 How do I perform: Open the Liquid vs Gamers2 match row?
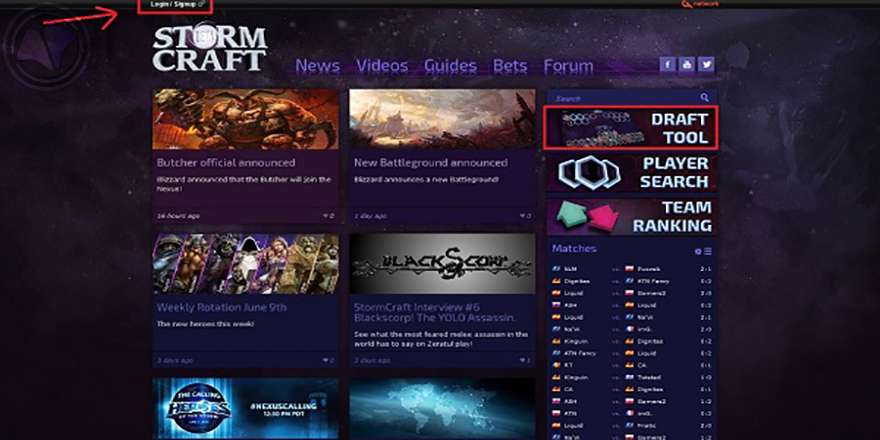[x=632, y=293]
